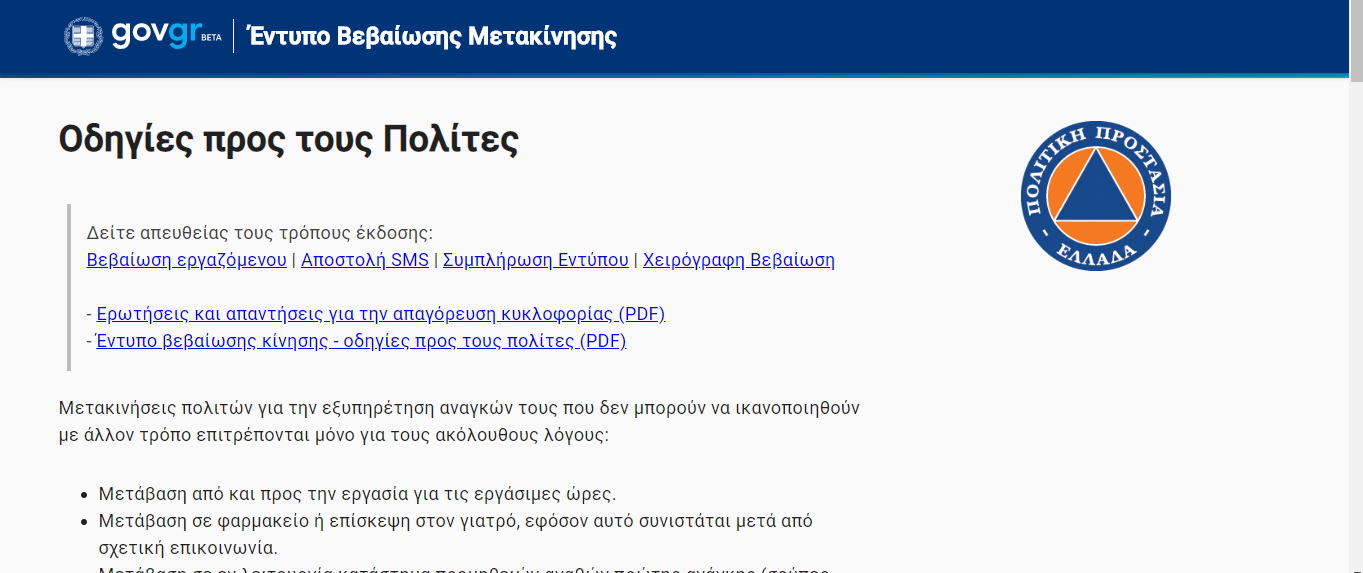
Task: Click the page vertical scrollbar thumb
Action: click(x=1356, y=40)
